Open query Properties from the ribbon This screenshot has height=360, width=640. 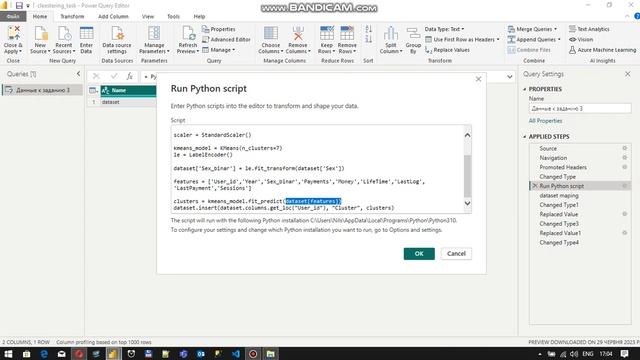pyautogui.click(x=219, y=29)
